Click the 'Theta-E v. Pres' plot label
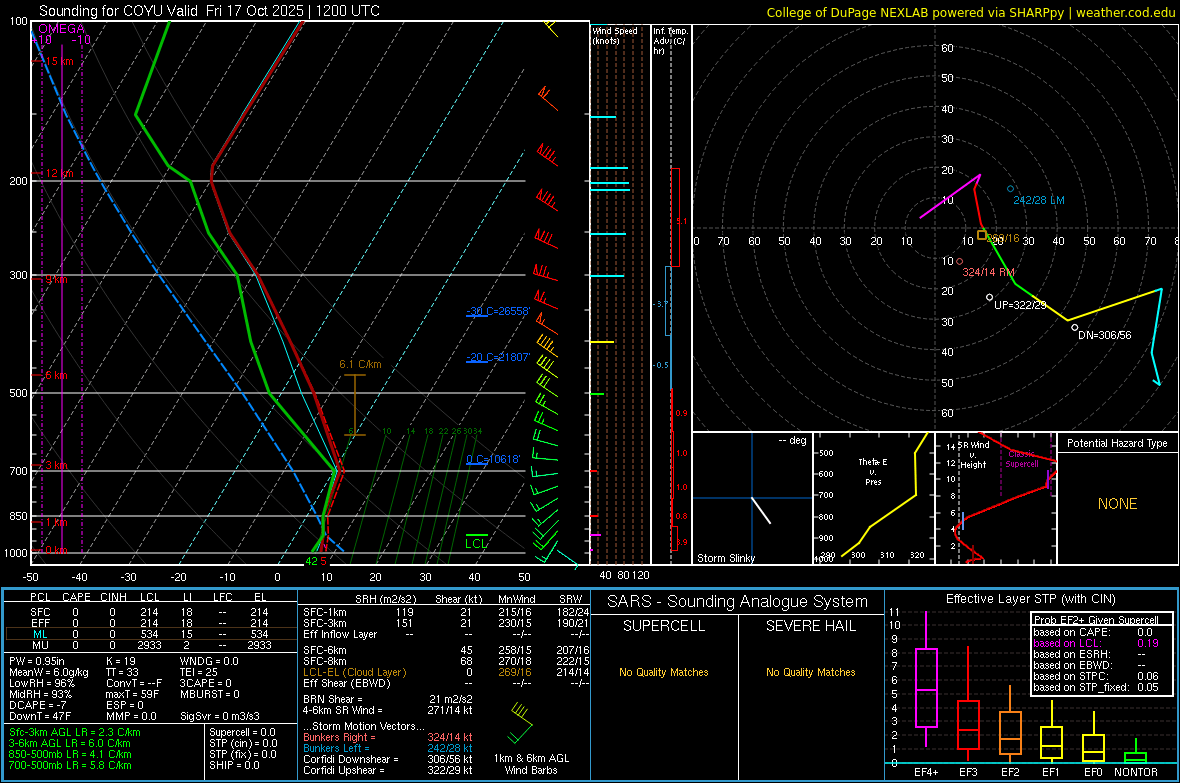1180x783 pixels. point(873,471)
